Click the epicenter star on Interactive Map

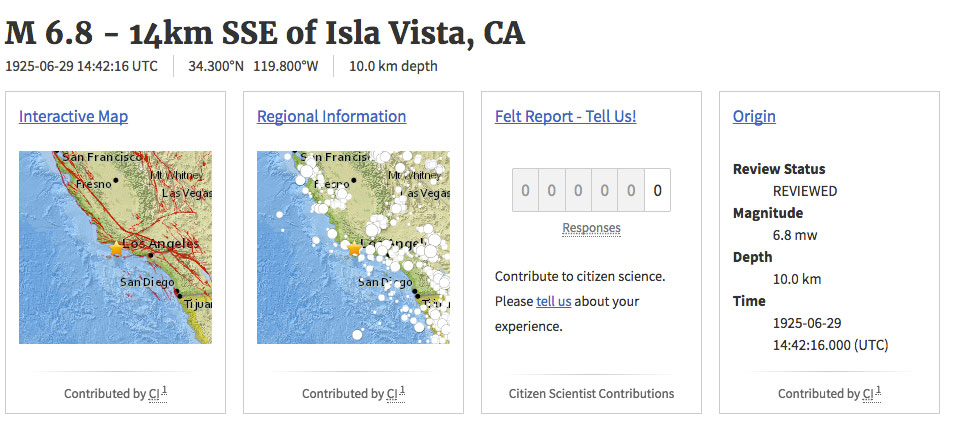pos(116,248)
